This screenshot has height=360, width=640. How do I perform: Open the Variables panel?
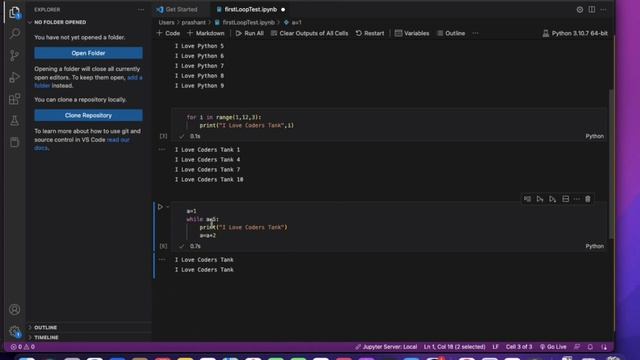click(x=412, y=33)
